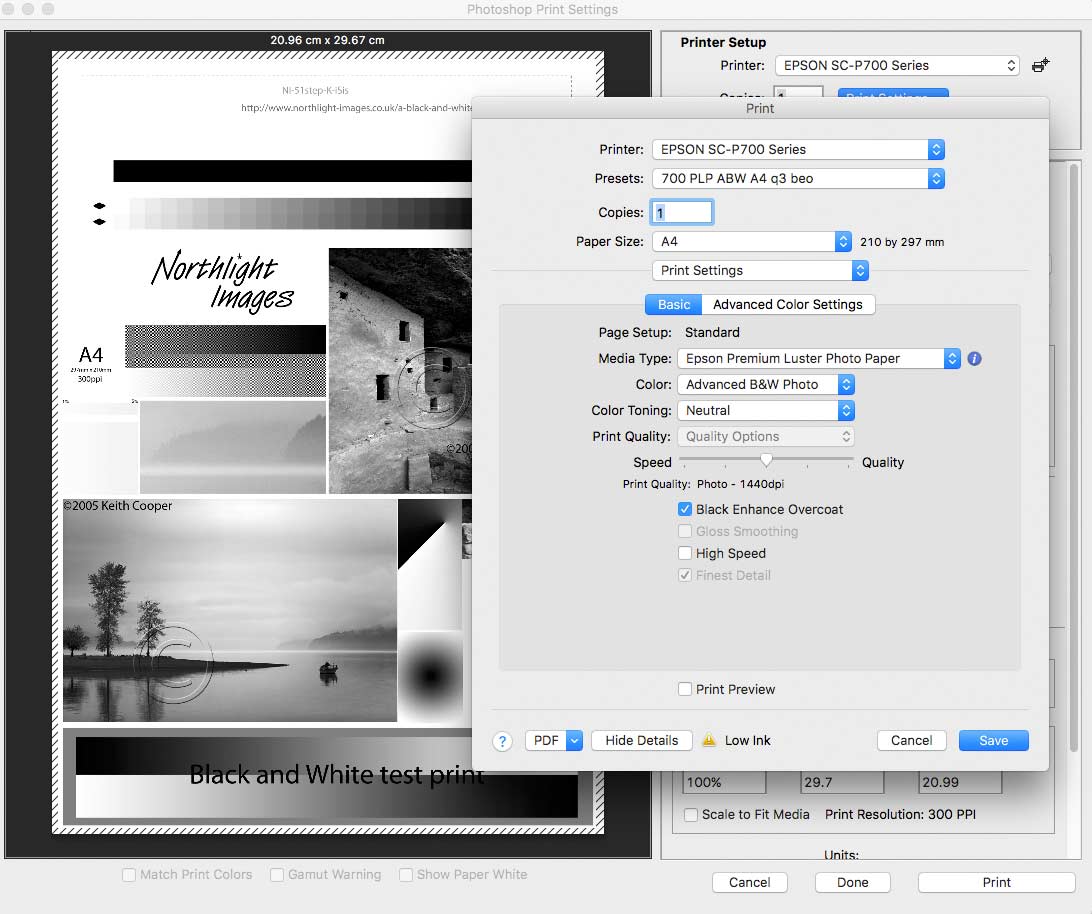Image resolution: width=1092 pixels, height=914 pixels.
Task: Click the Low Ink warning icon
Action: click(709, 740)
